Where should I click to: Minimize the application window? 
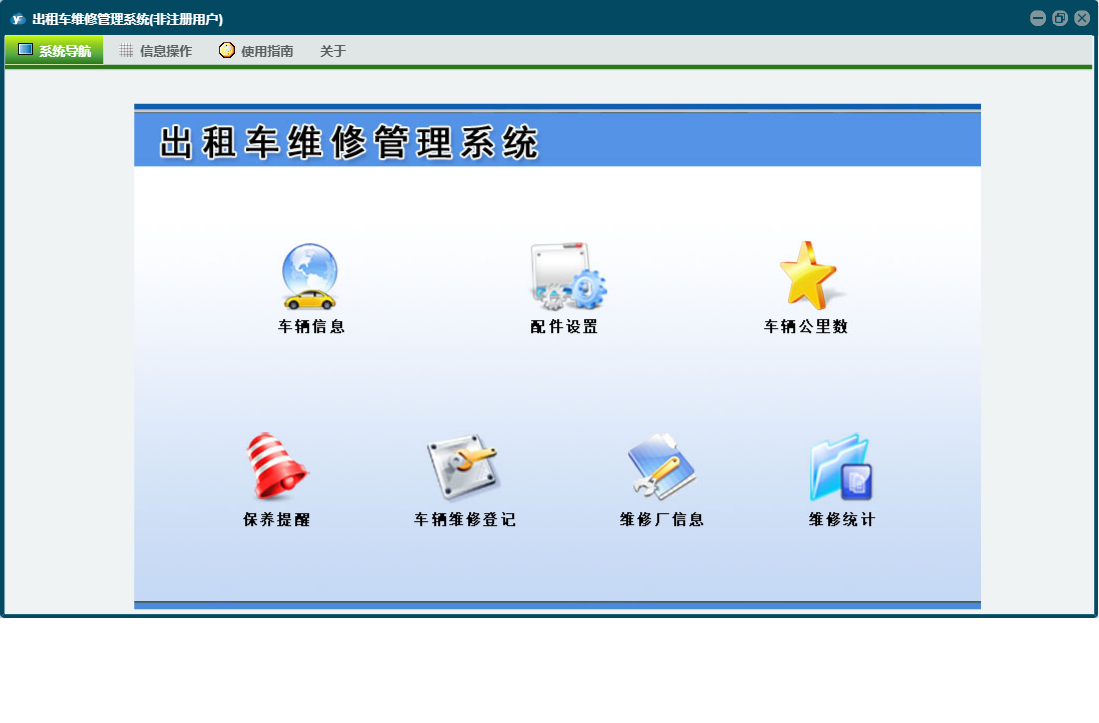(x=1038, y=18)
